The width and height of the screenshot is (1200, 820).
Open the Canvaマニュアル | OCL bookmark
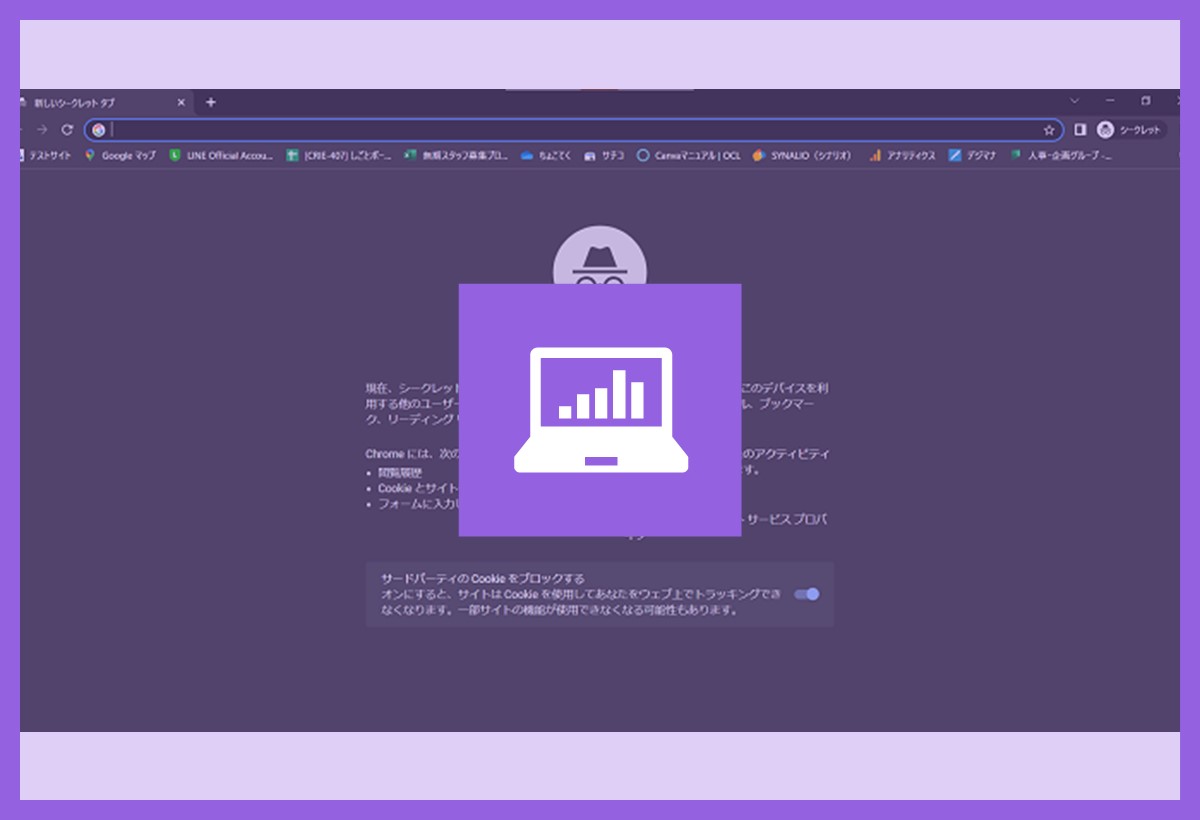point(689,156)
